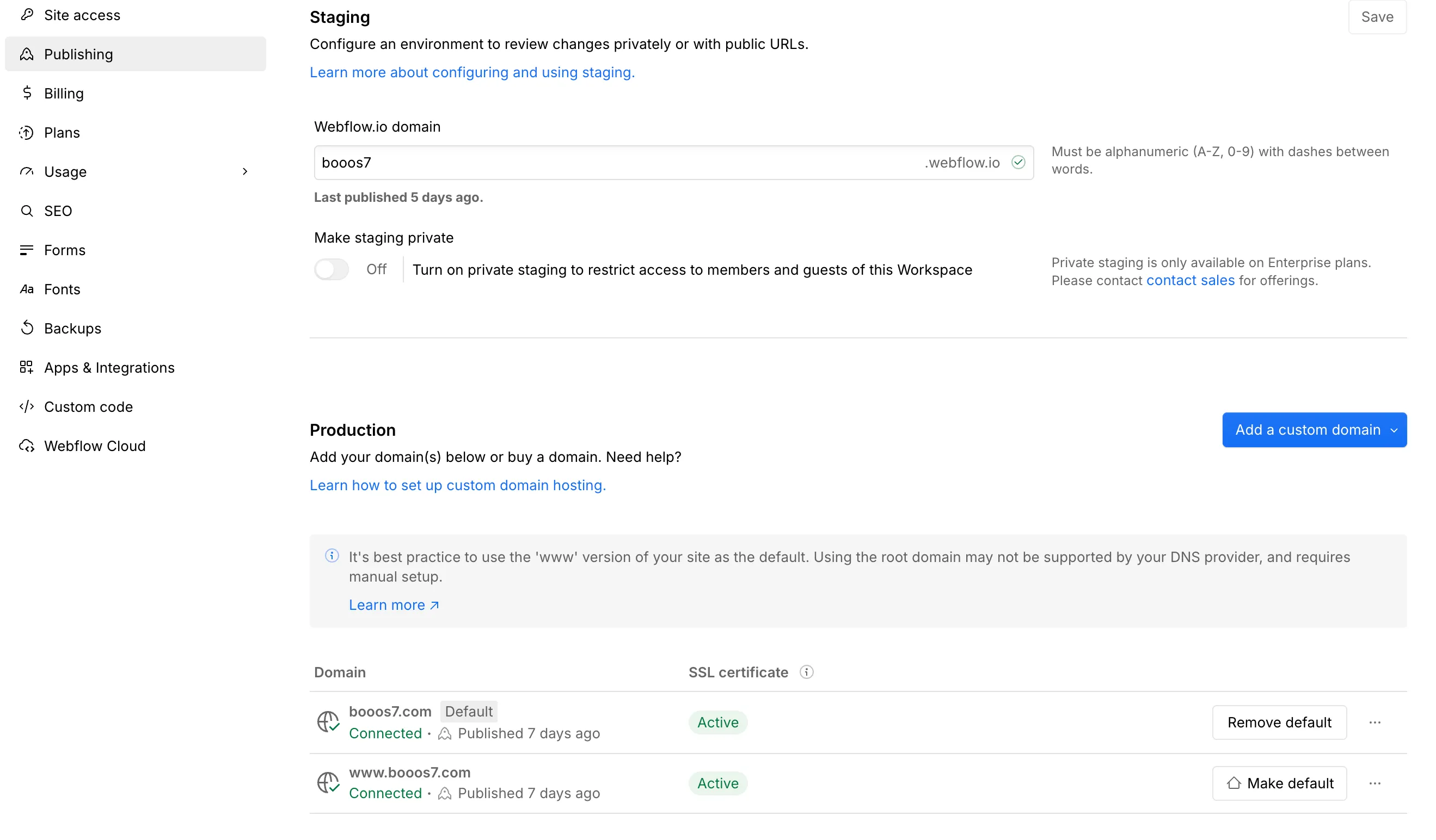Click the Backups restore icon
This screenshot has height=840, width=1436.
[27, 329]
